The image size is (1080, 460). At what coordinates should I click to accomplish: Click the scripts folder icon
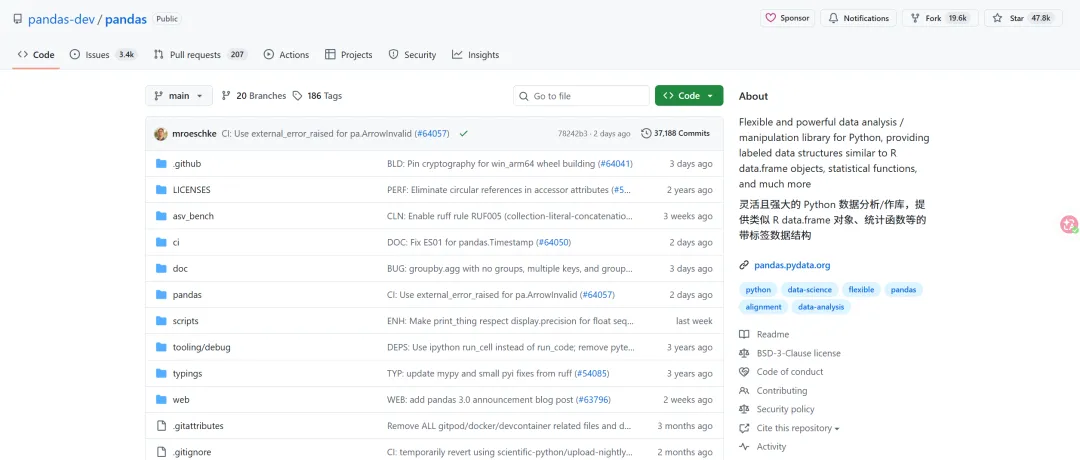pyautogui.click(x=161, y=321)
